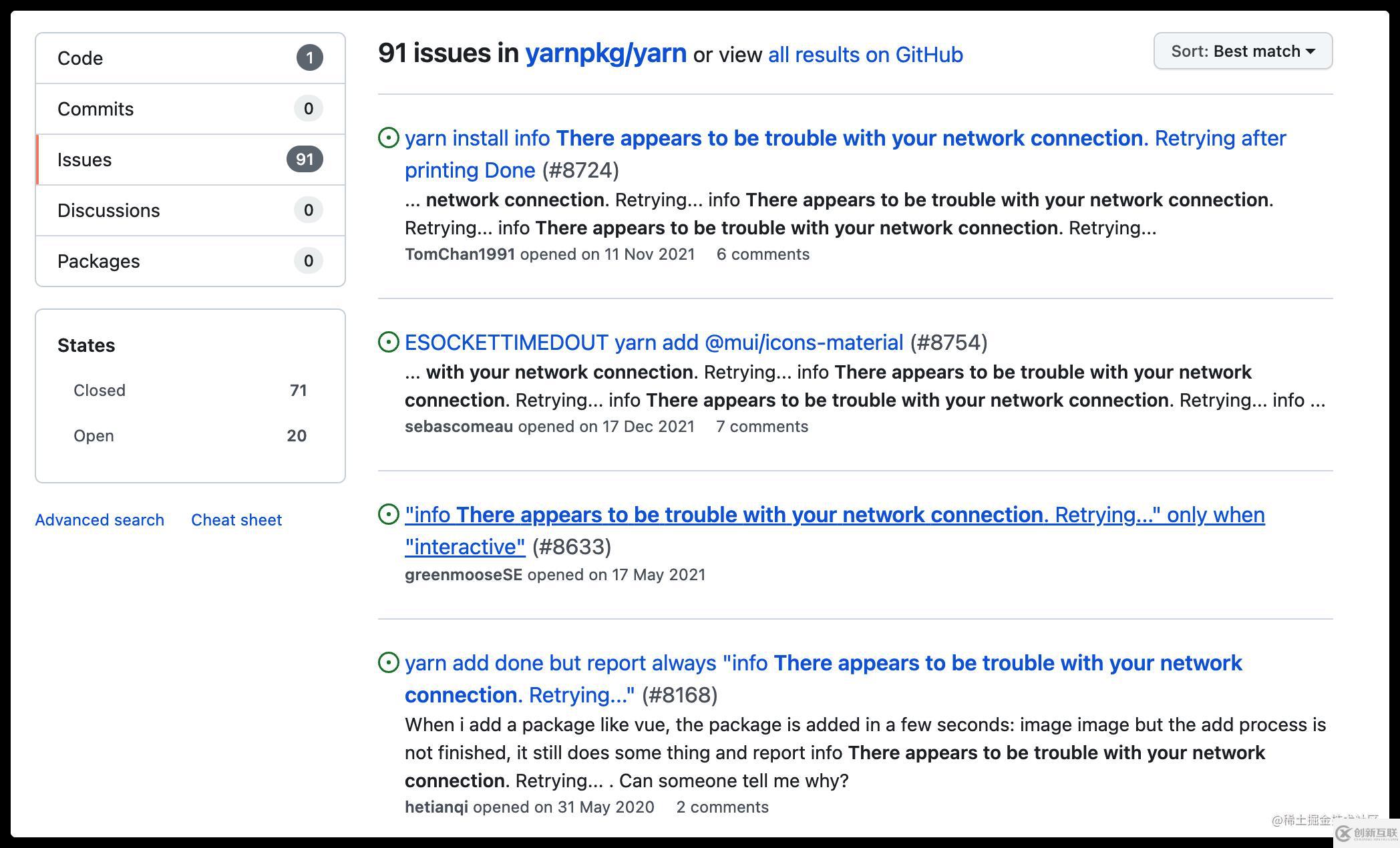Select the Issues results tab

click(x=190, y=160)
